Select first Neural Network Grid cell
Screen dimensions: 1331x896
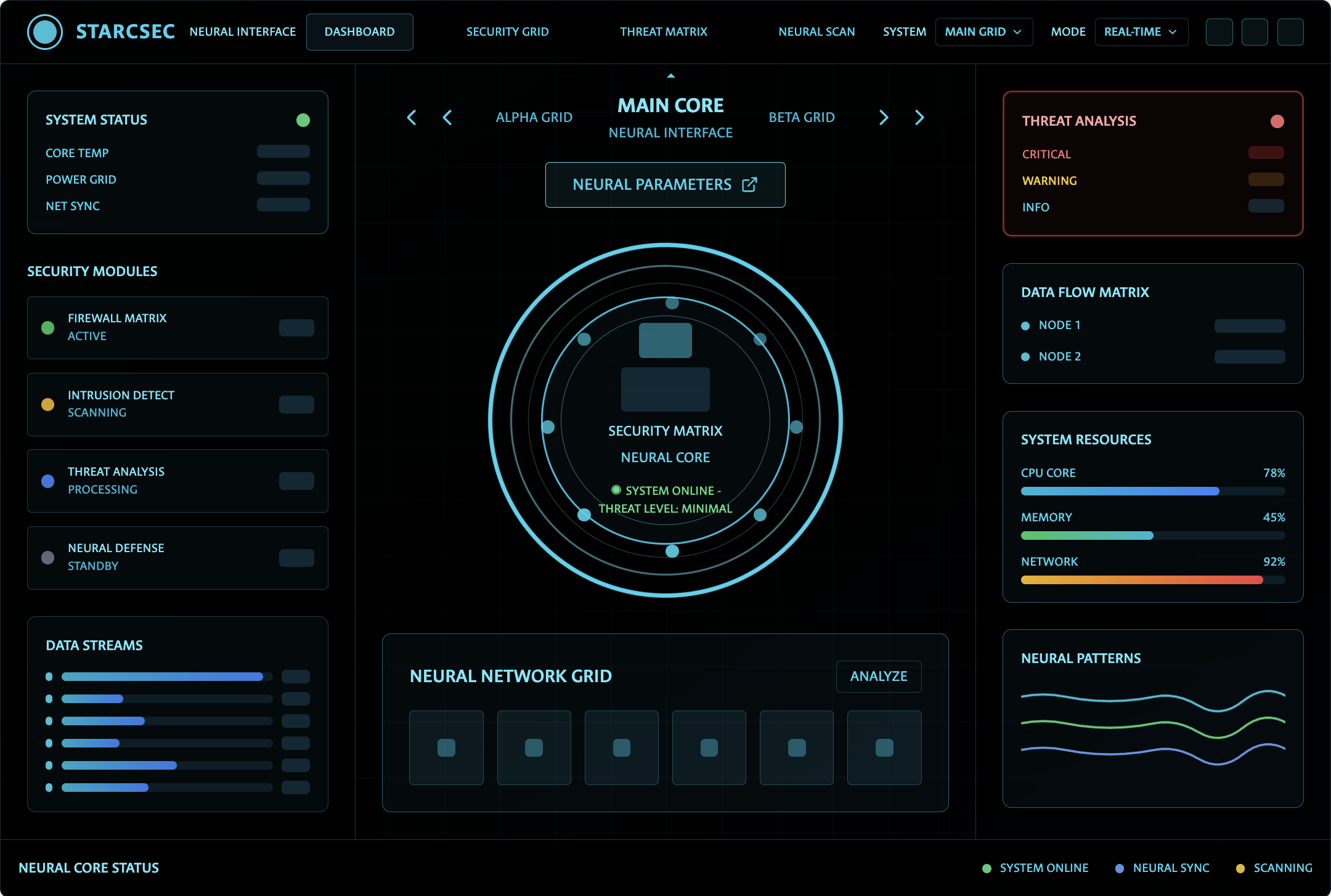[x=446, y=747]
